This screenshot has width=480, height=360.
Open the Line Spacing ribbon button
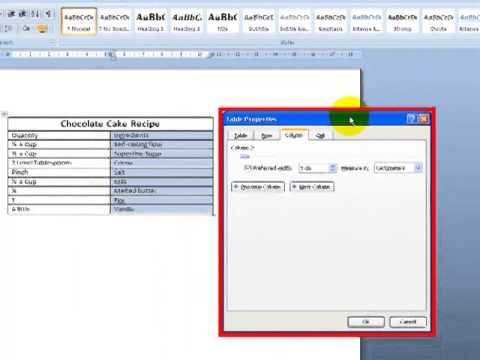tap(9, 29)
